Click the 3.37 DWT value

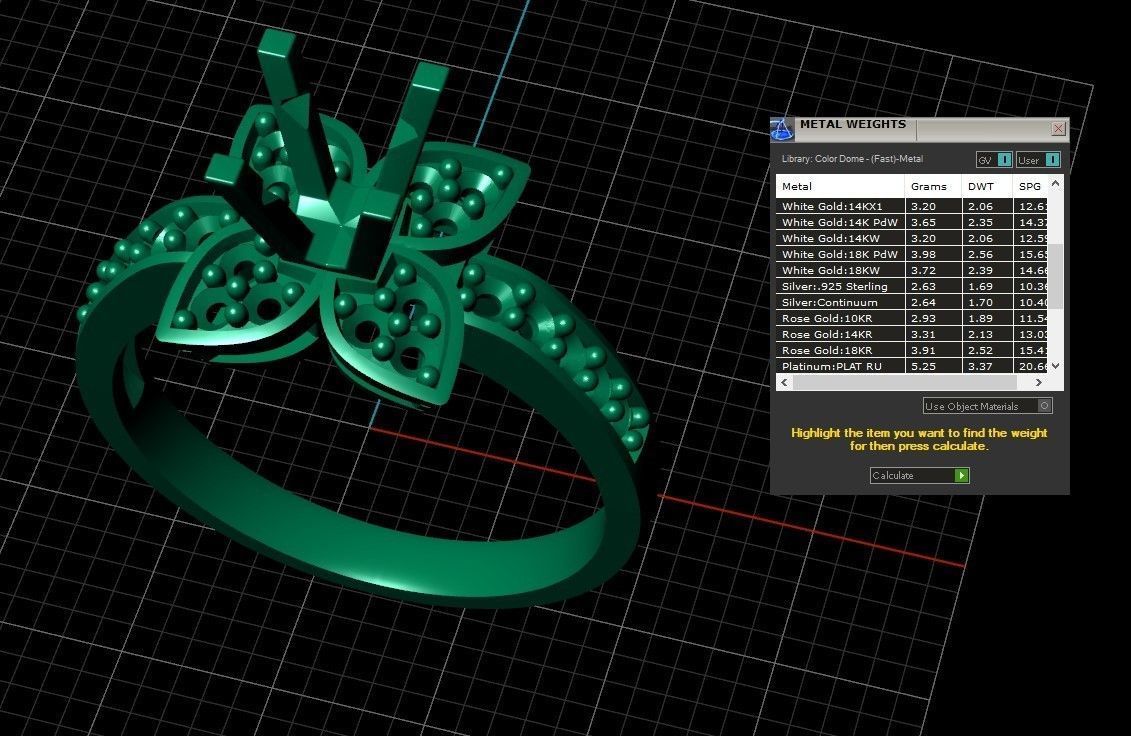pyautogui.click(x=980, y=366)
